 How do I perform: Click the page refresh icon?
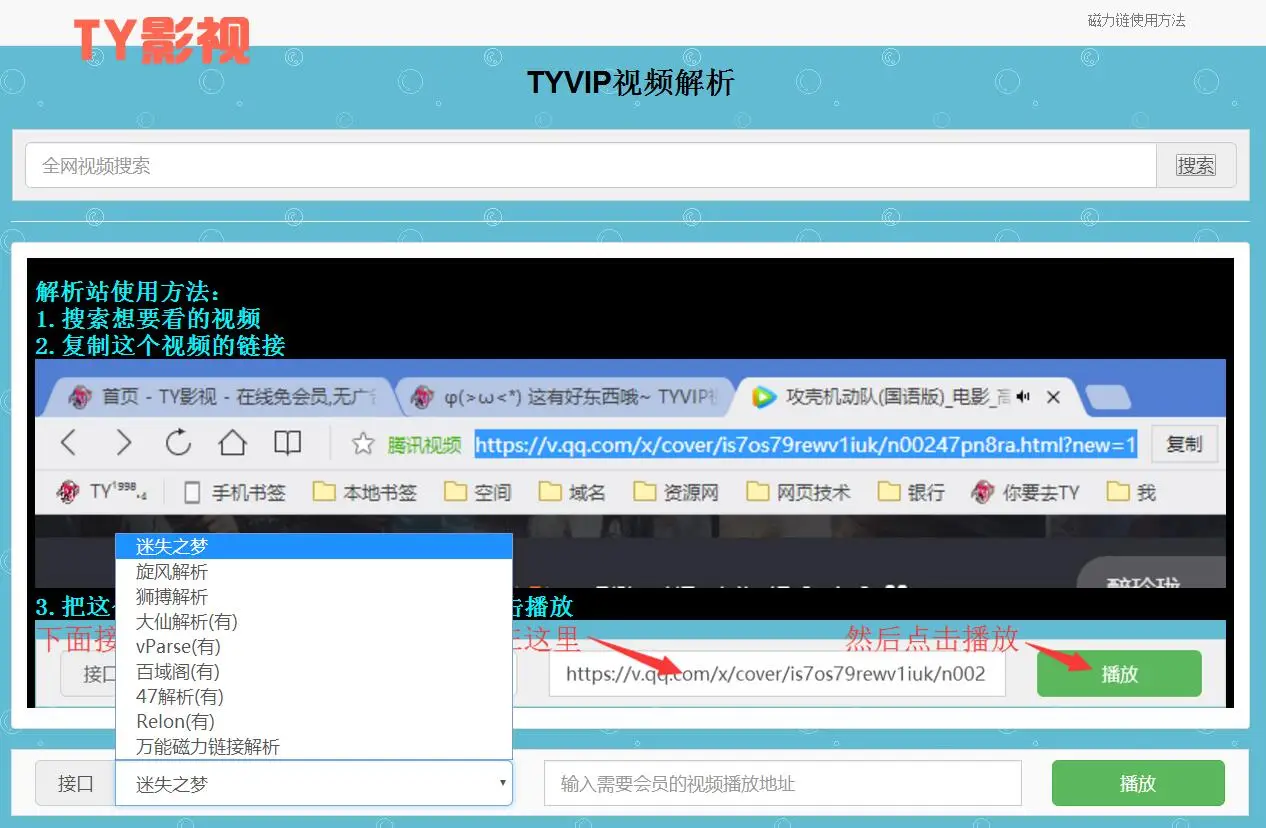[x=177, y=442]
